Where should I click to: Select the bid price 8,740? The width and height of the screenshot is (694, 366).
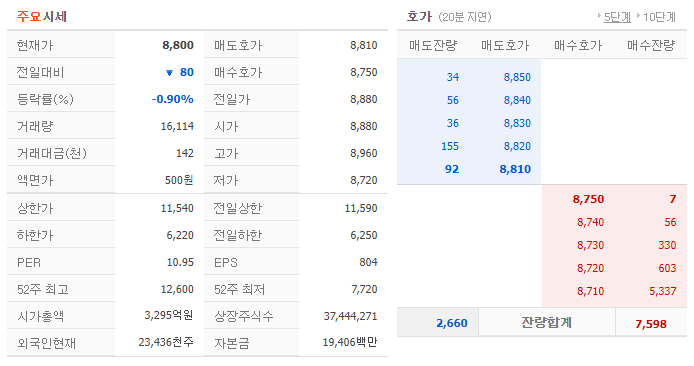click(x=590, y=222)
